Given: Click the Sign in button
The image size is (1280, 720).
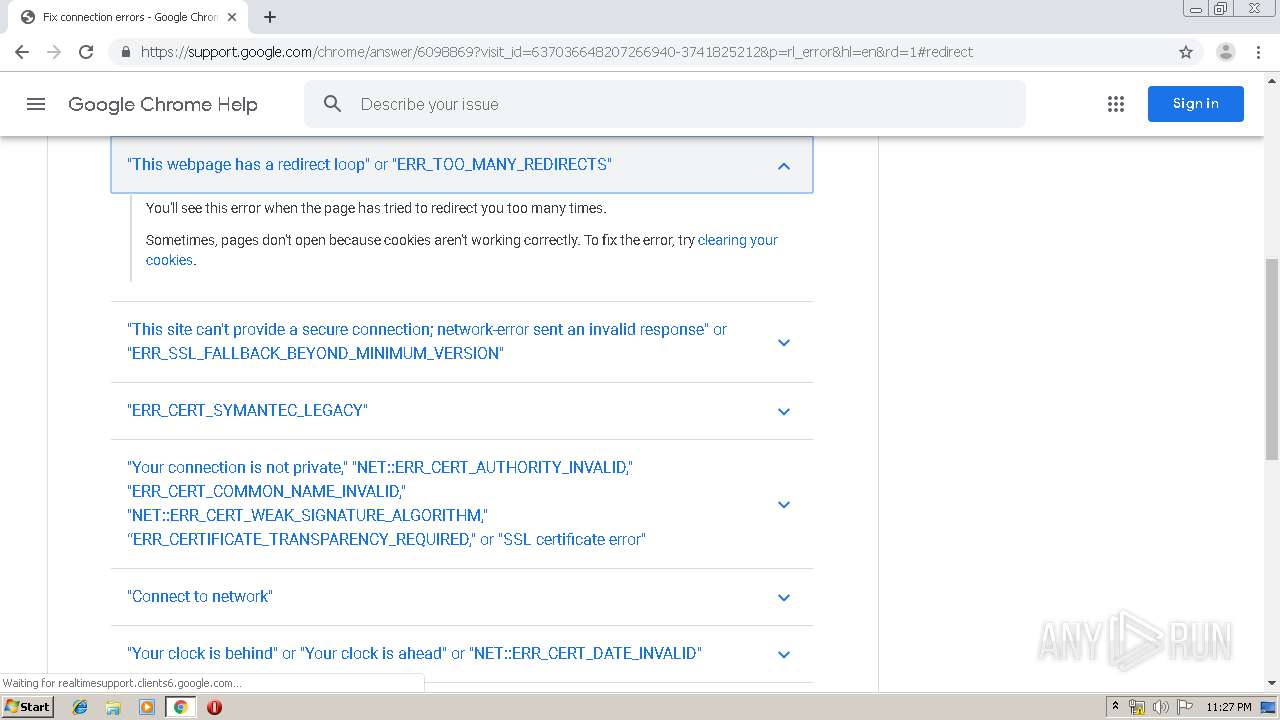Looking at the screenshot, I should [x=1195, y=104].
